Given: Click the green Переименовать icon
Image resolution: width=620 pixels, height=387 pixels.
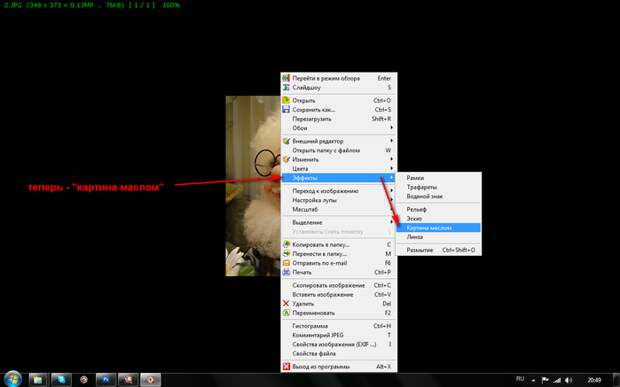Looking at the screenshot, I should tap(286, 313).
